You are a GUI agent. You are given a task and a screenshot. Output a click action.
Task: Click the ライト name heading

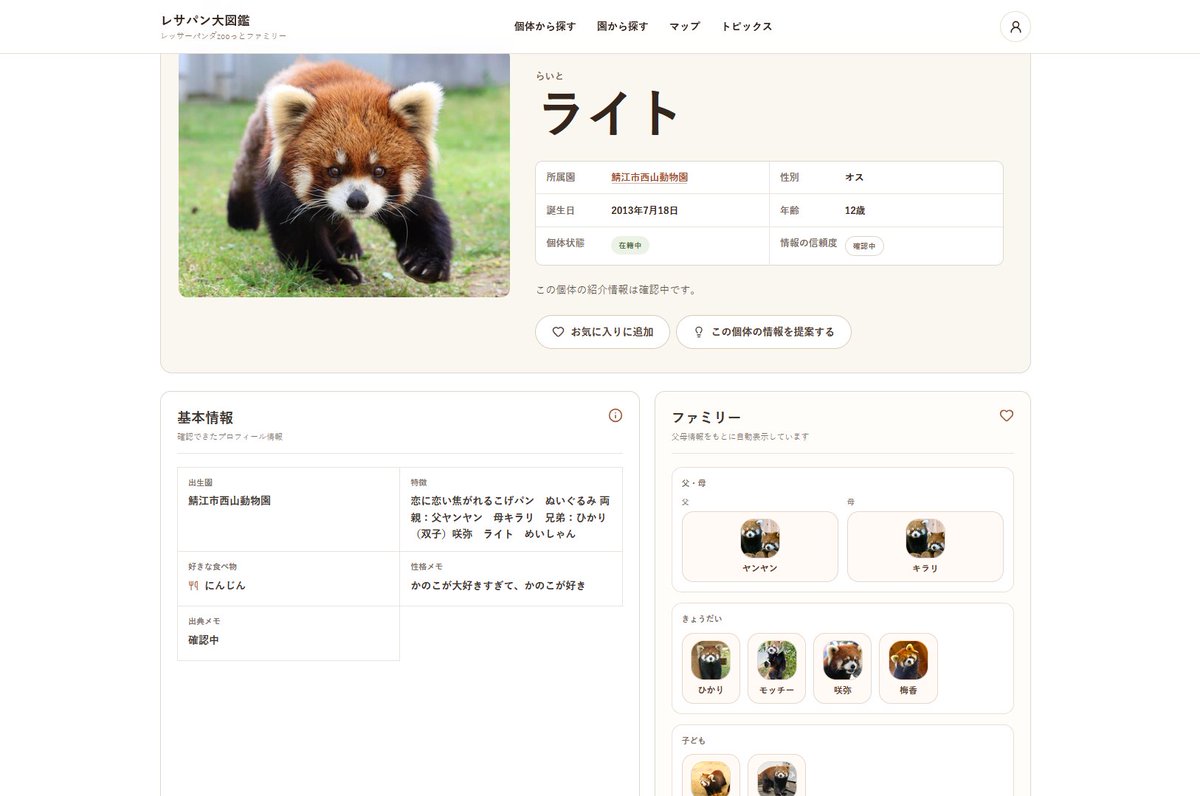point(610,113)
